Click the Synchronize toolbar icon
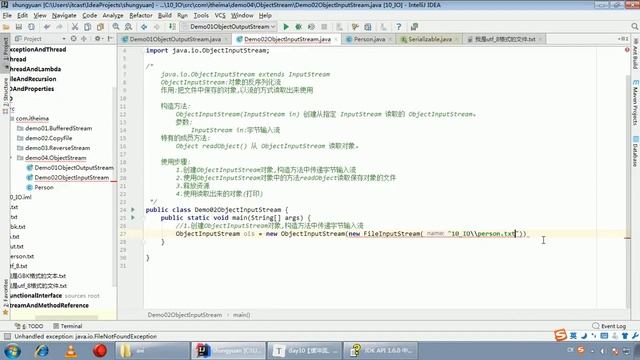Screen dimensions: 640x360 tap(31, 27)
